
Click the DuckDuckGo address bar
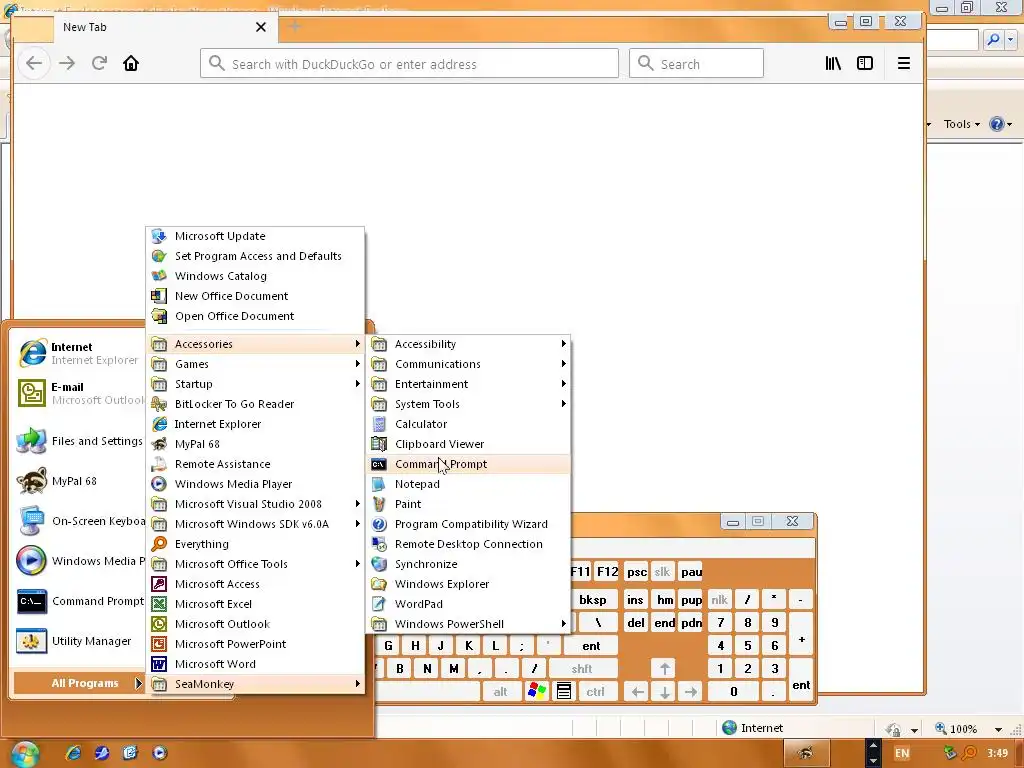[409, 63]
